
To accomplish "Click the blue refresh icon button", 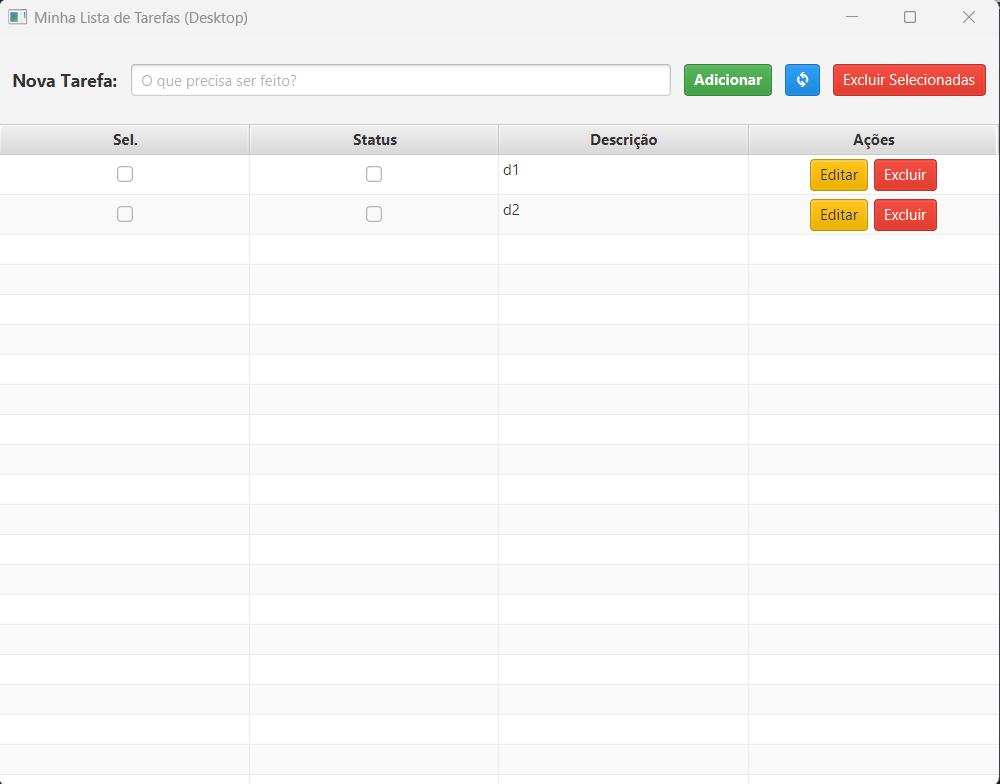I will 802,80.
